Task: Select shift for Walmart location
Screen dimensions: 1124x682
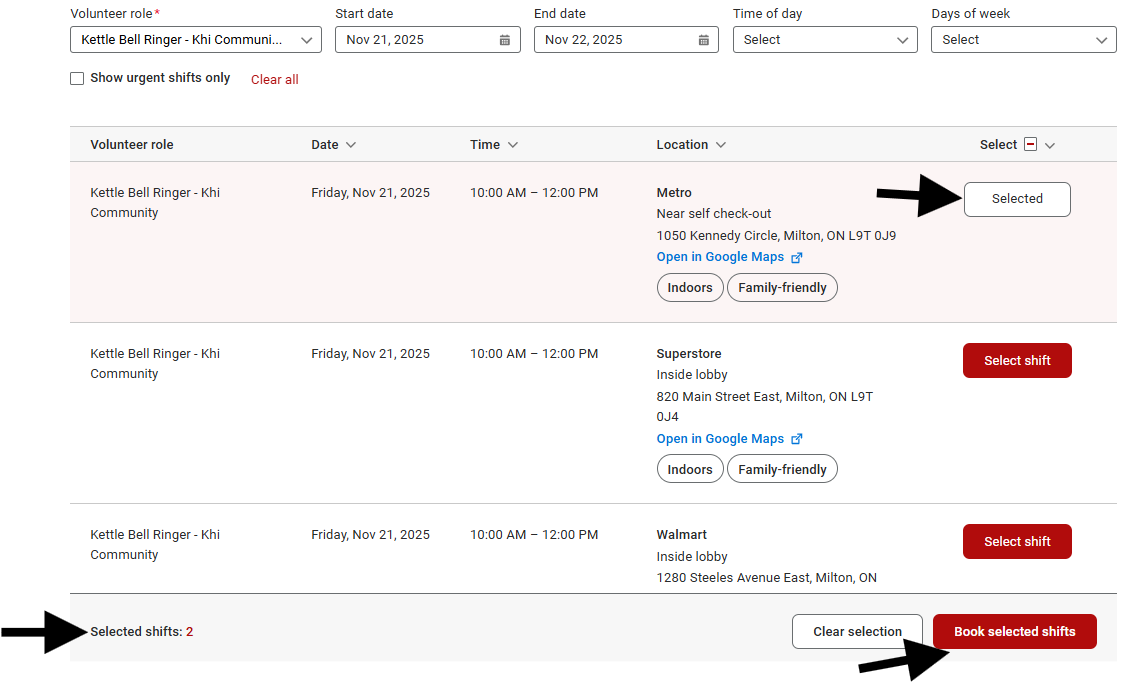Action: tap(1017, 542)
